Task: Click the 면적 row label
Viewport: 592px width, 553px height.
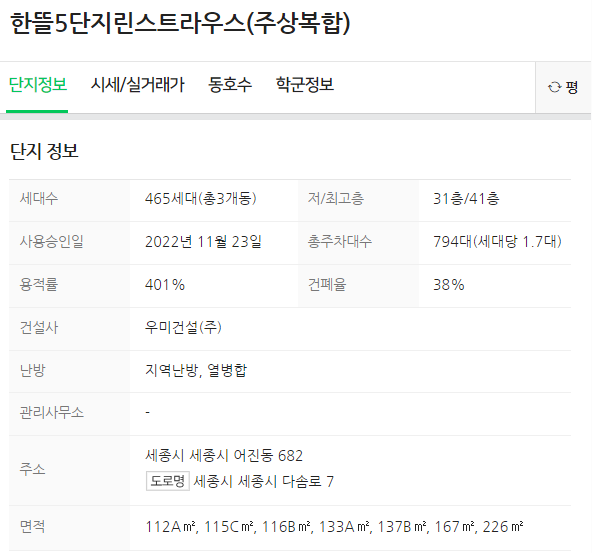Action: click(32, 527)
